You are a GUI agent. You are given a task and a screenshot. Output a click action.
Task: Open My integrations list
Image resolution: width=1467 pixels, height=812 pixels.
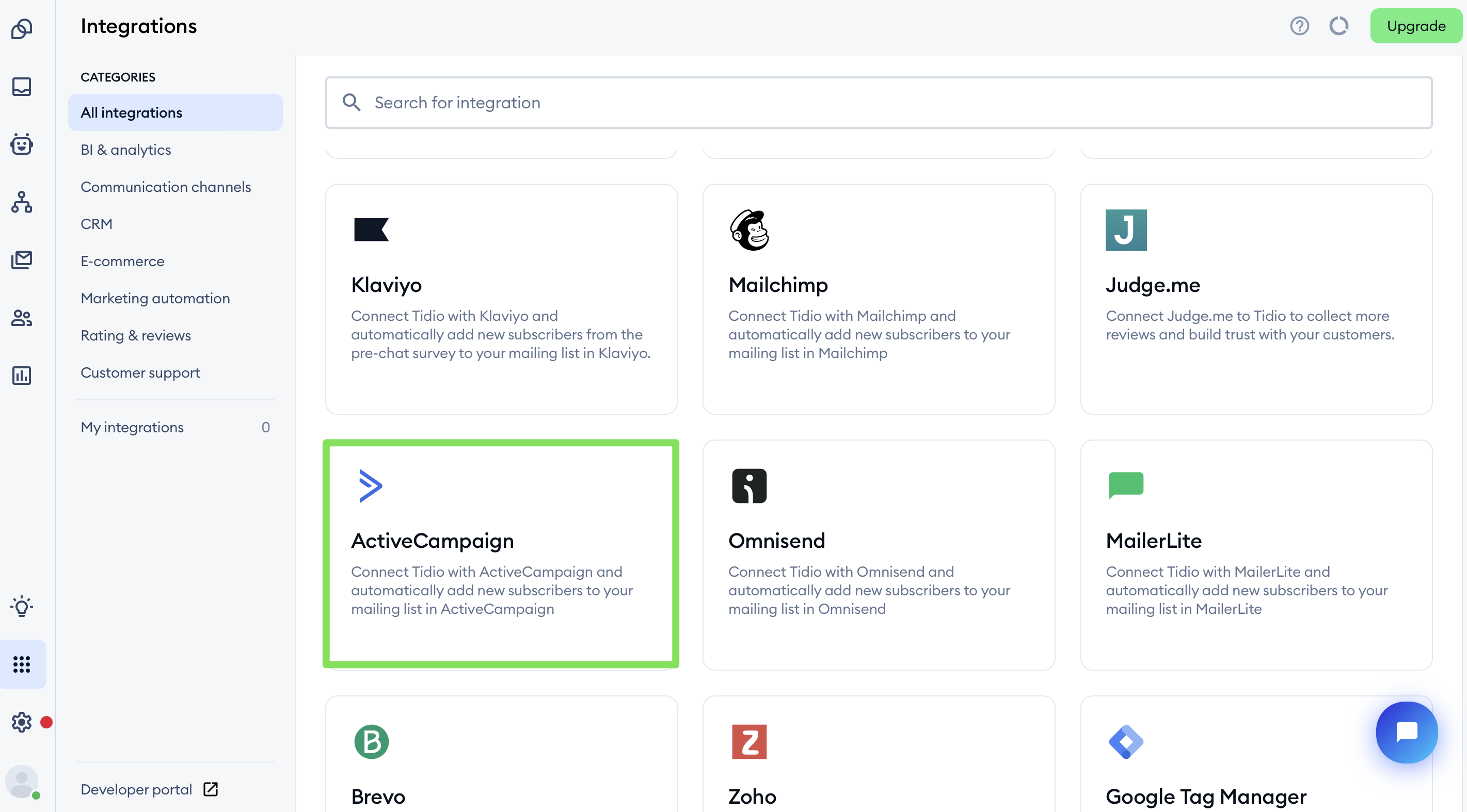pyautogui.click(x=132, y=427)
